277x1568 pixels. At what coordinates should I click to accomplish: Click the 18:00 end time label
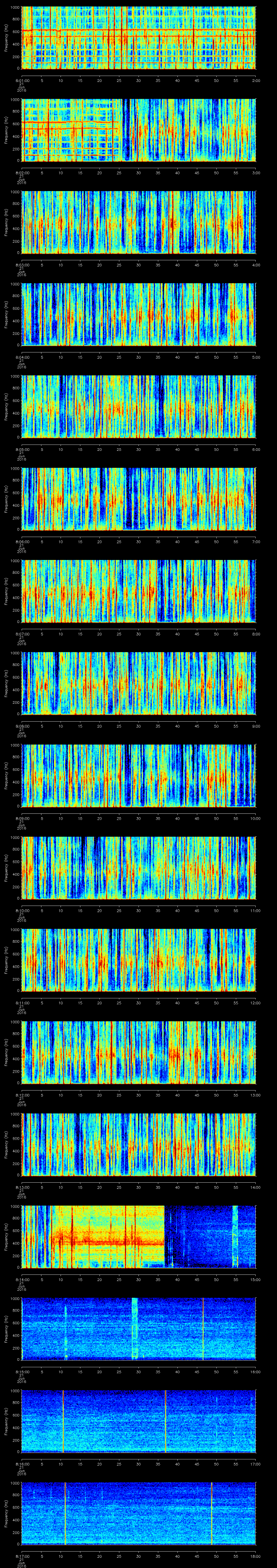(x=255, y=1556)
